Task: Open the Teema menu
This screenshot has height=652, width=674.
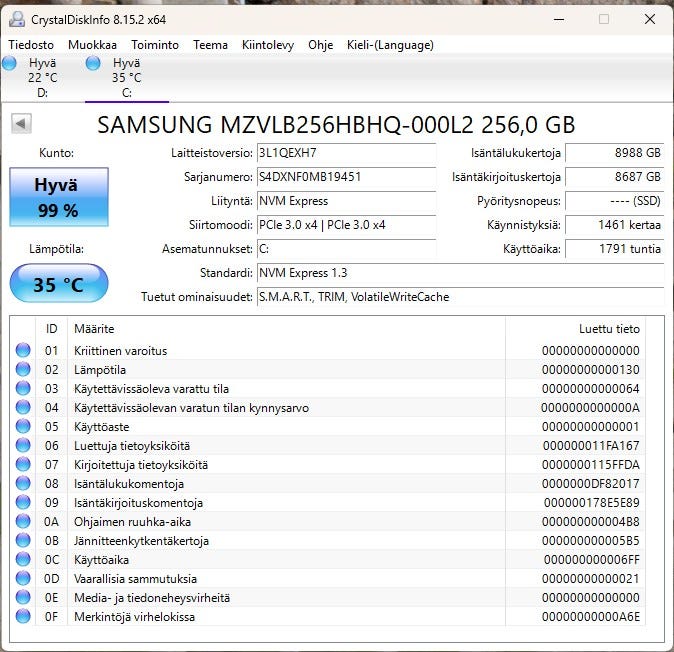Action: (210, 45)
